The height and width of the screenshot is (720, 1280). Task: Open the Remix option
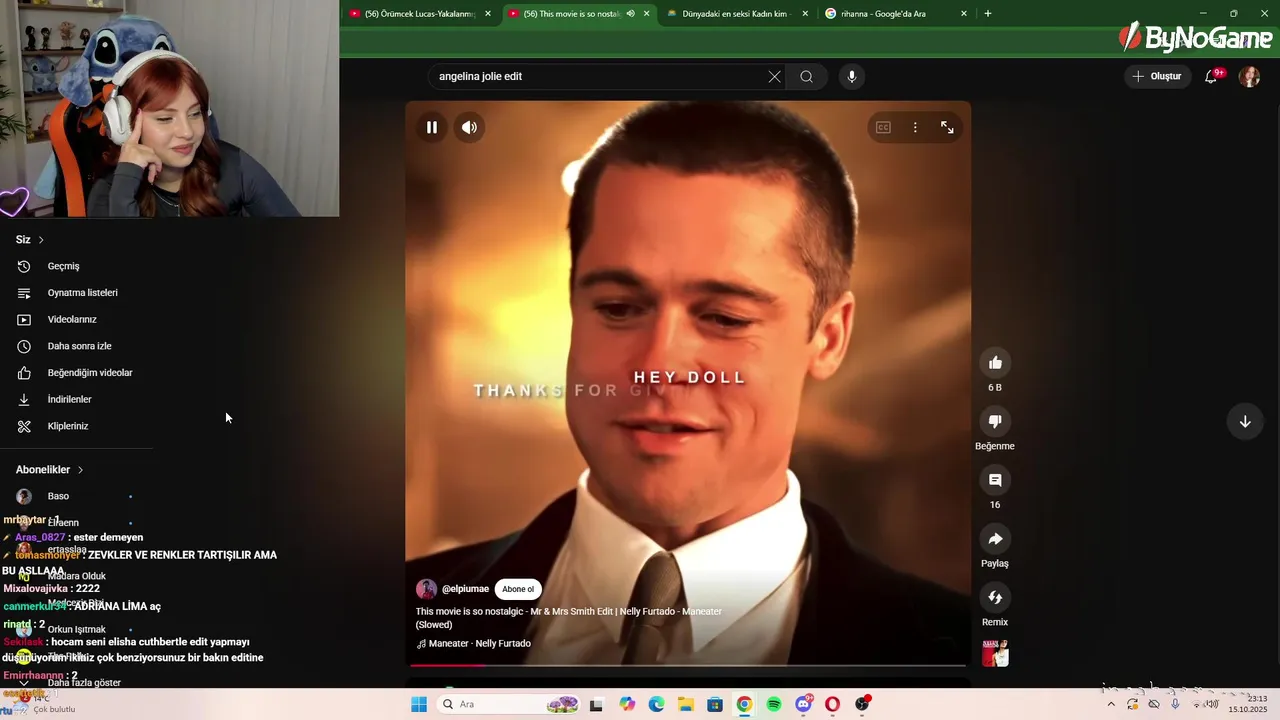(x=995, y=597)
